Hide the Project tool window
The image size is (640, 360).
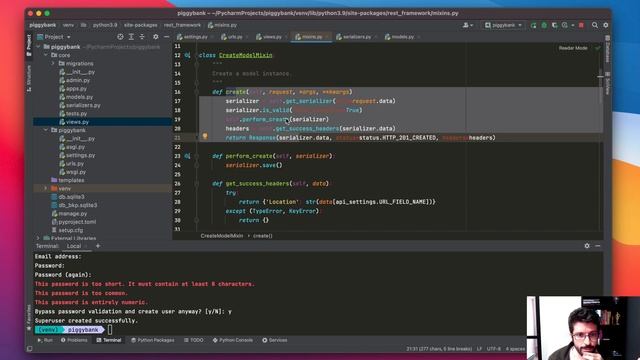coord(167,37)
